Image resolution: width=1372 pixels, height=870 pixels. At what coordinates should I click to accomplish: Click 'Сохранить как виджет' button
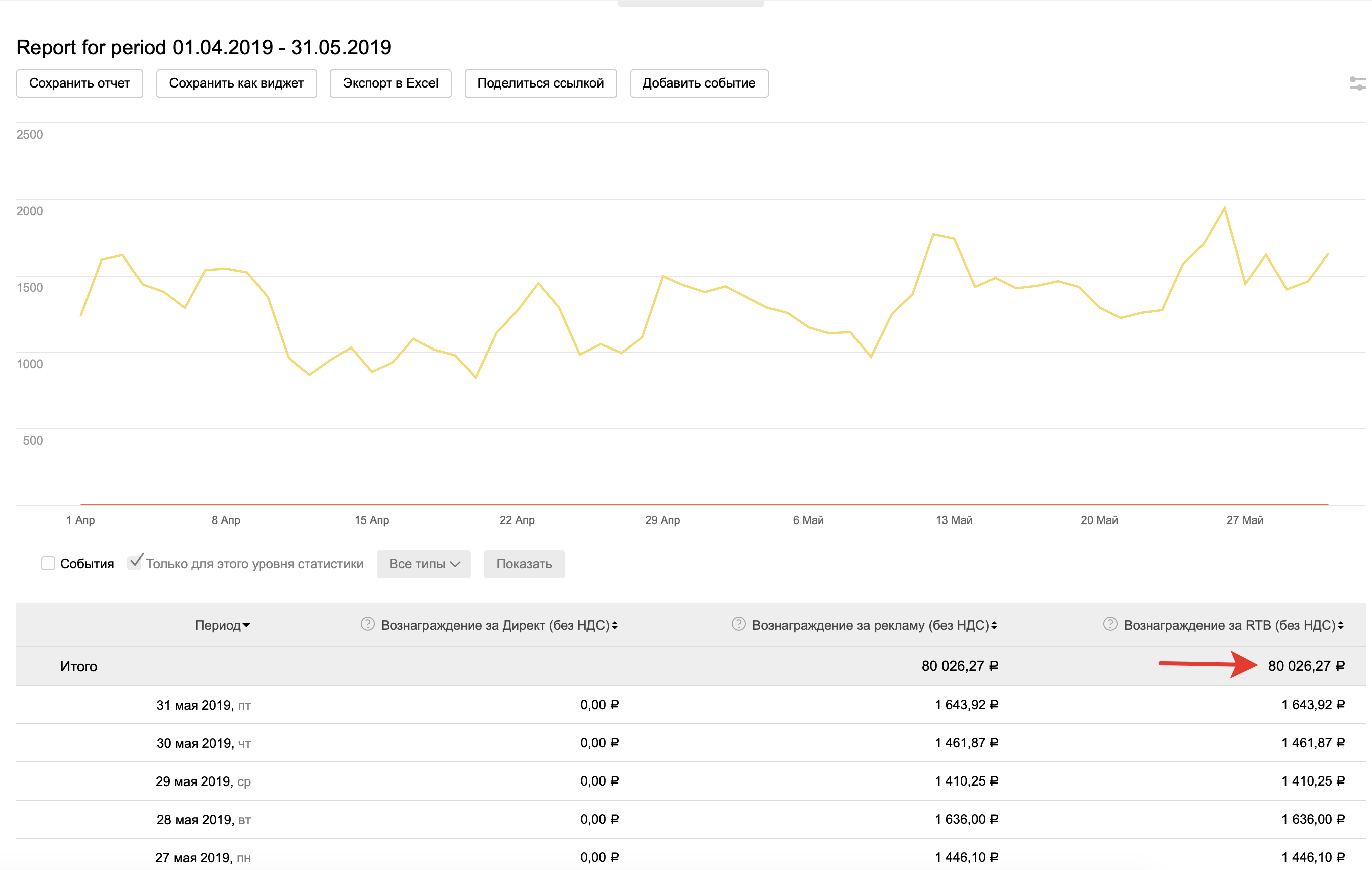click(236, 84)
